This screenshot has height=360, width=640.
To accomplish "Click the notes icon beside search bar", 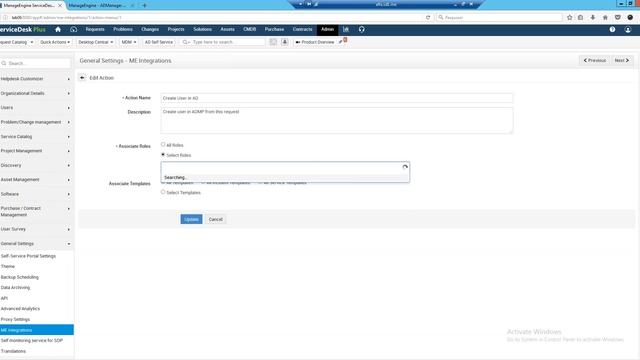I will click(273, 42).
